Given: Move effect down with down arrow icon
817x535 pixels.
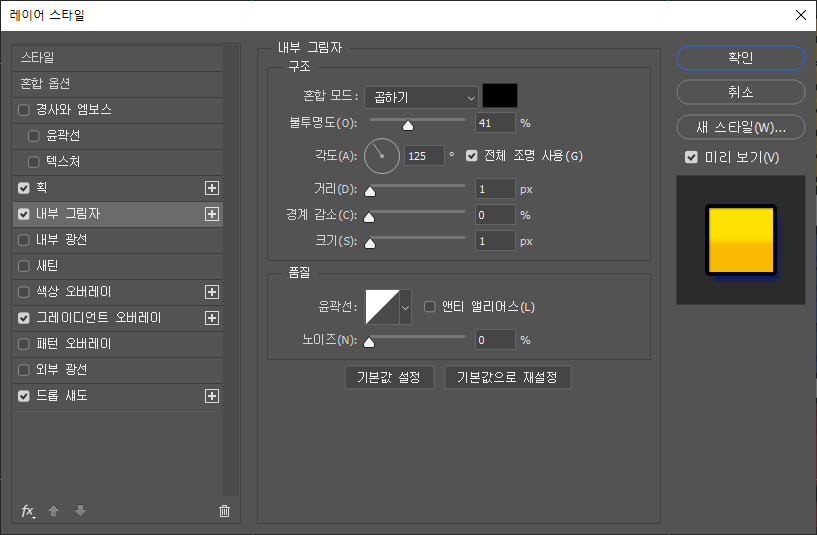Looking at the screenshot, I should [x=80, y=511].
